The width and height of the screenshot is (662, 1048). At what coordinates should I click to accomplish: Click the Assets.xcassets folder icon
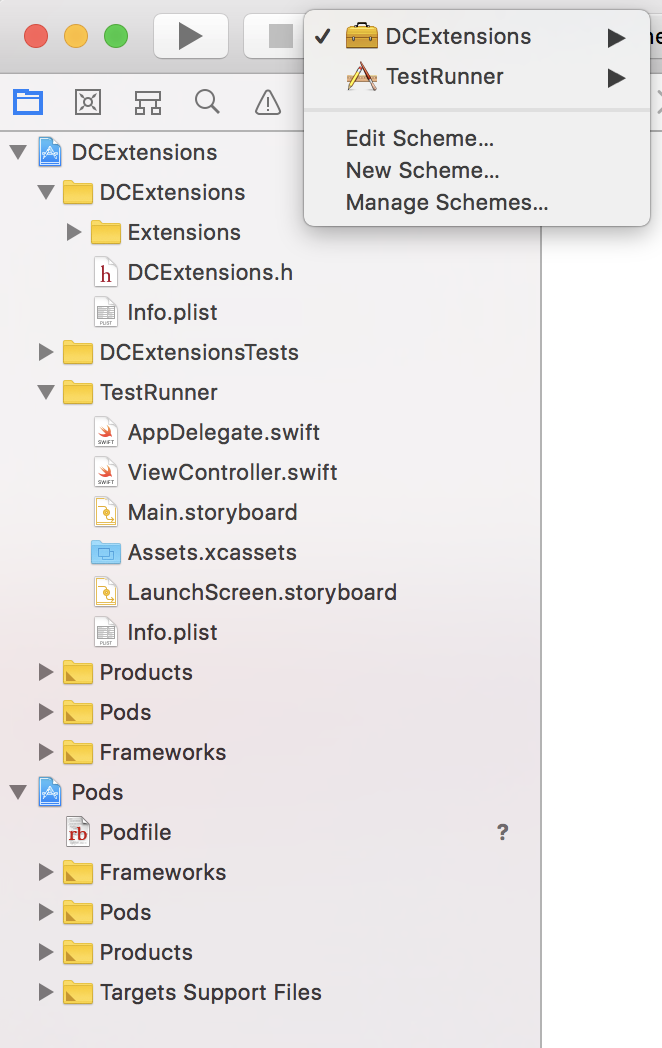pos(106,553)
